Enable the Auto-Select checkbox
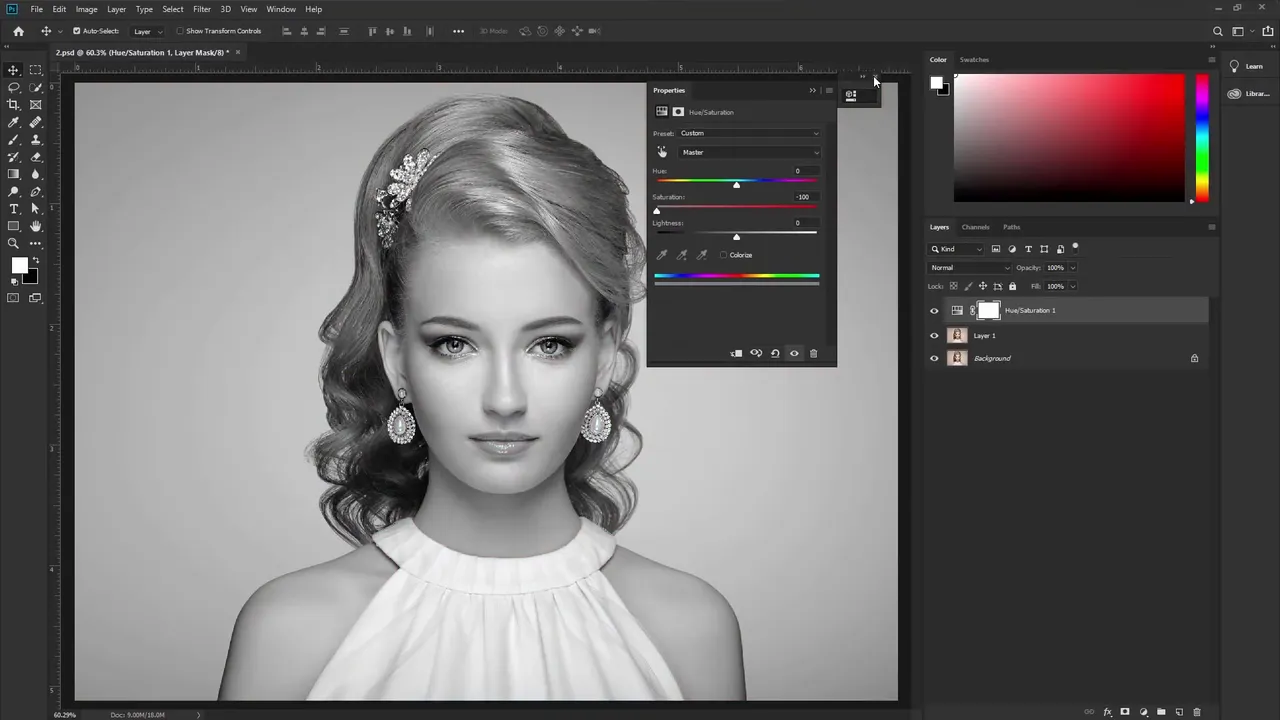Image resolution: width=1280 pixels, height=720 pixels. pyautogui.click(x=77, y=31)
